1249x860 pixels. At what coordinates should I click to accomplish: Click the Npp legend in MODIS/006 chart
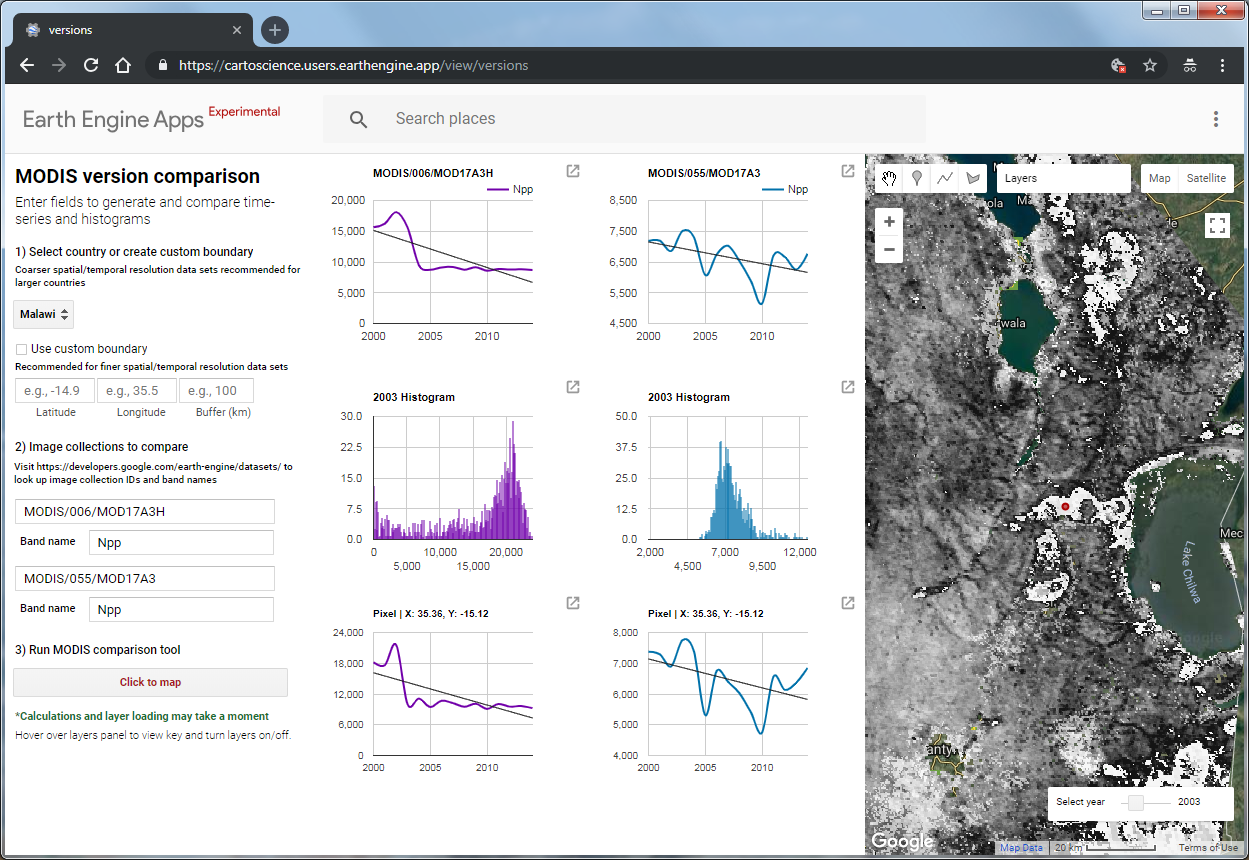pyautogui.click(x=509, y=189)
